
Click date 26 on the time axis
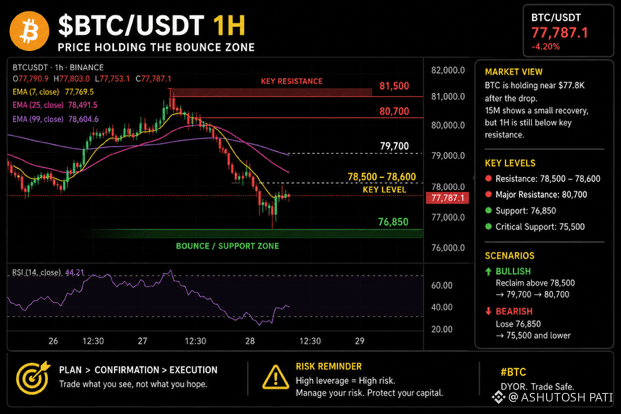click(x=53, y=341)
